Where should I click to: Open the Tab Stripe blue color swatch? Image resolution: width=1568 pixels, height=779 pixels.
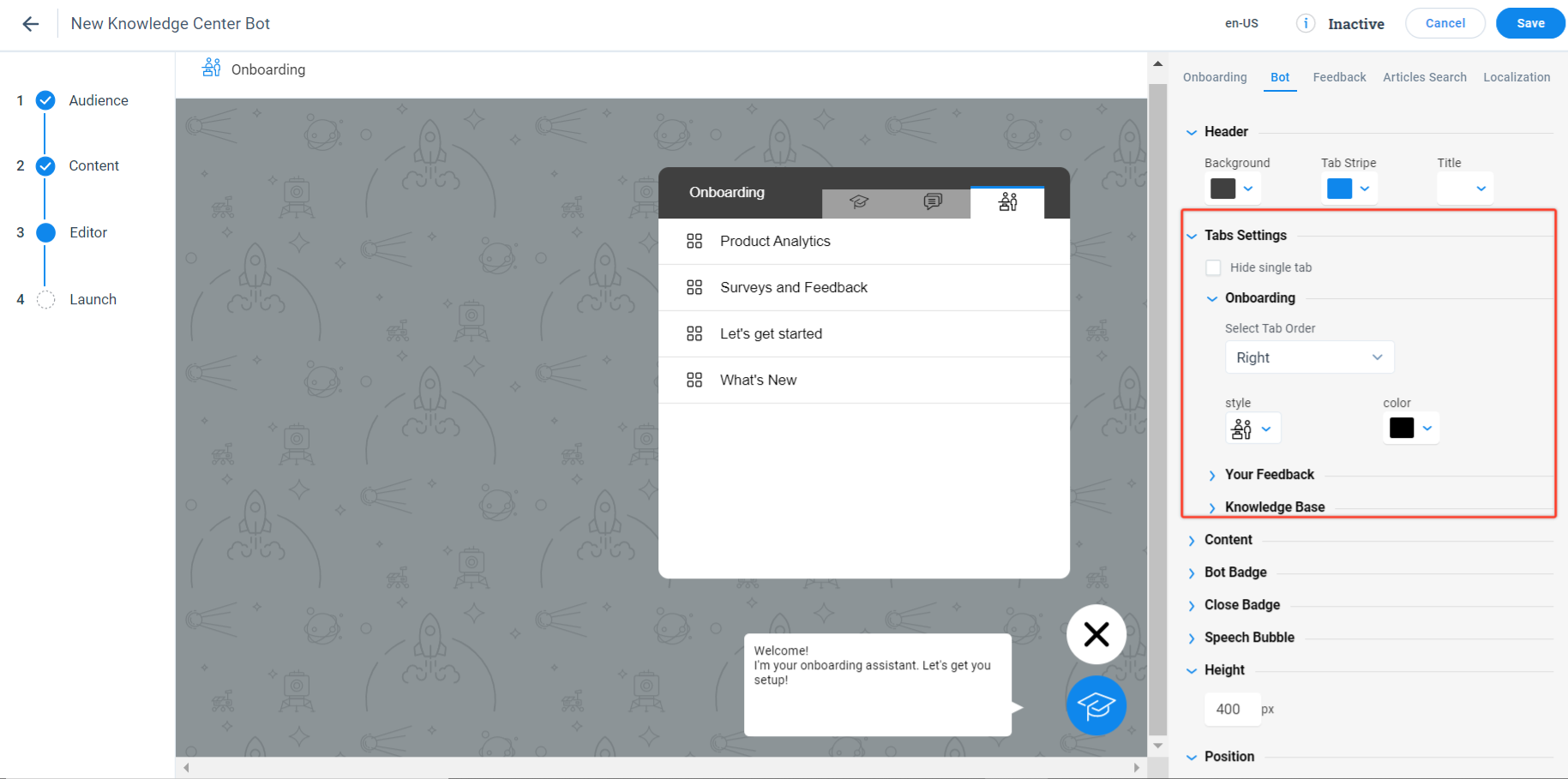coord(1349,189)
